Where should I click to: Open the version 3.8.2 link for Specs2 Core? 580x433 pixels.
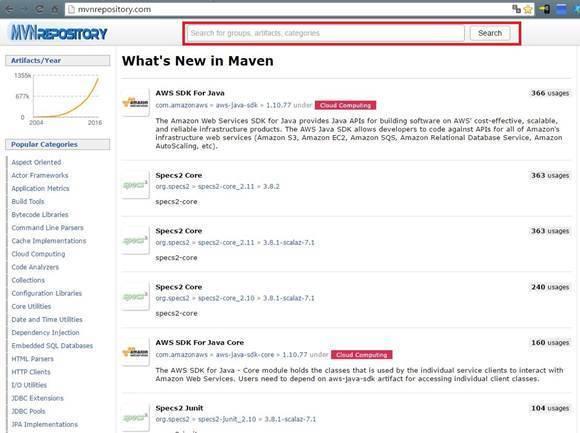click(271, 186)
